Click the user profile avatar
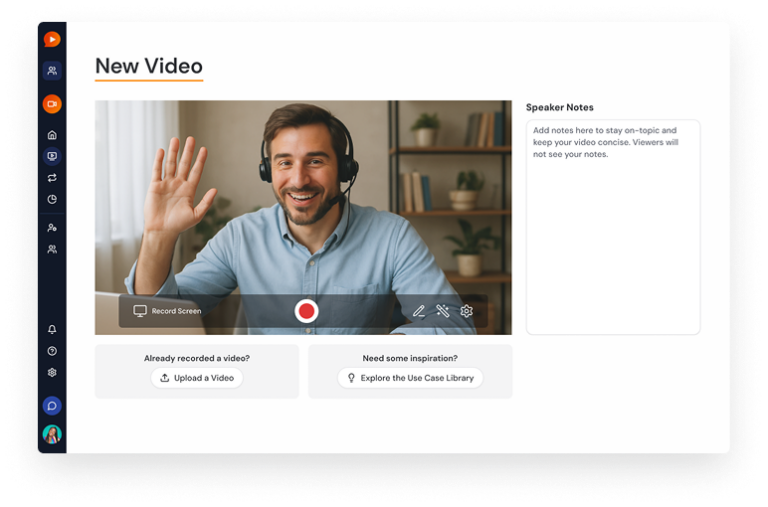This screenshot has height=507, width=768. coord(52,434)
